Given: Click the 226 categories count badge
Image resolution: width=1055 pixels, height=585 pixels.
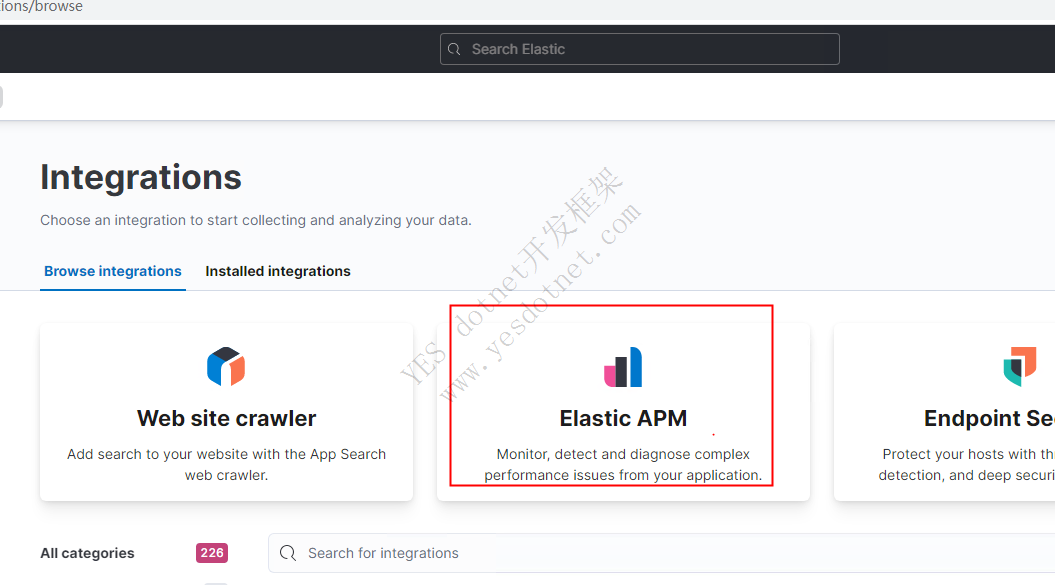Looking at the screenshot, I should (x=212, y=553).
